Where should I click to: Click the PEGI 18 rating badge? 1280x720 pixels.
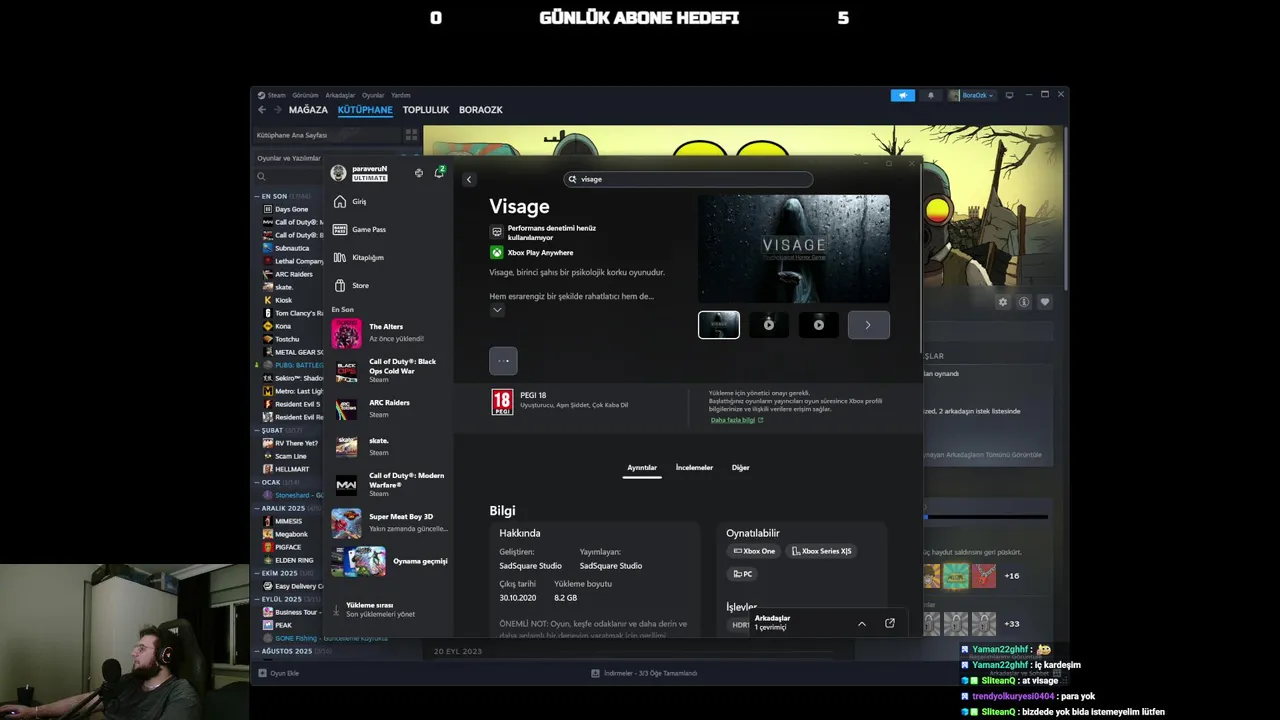(502, 402)
